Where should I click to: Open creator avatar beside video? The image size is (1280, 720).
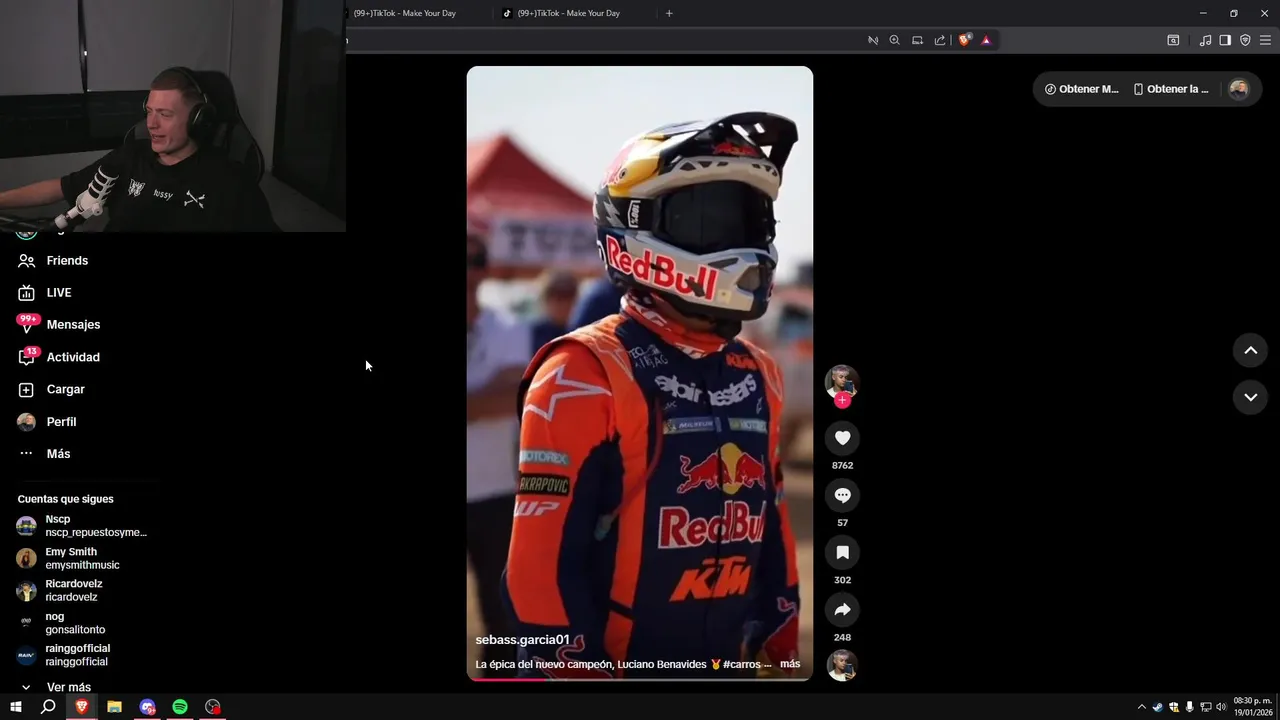pos(842,381)
